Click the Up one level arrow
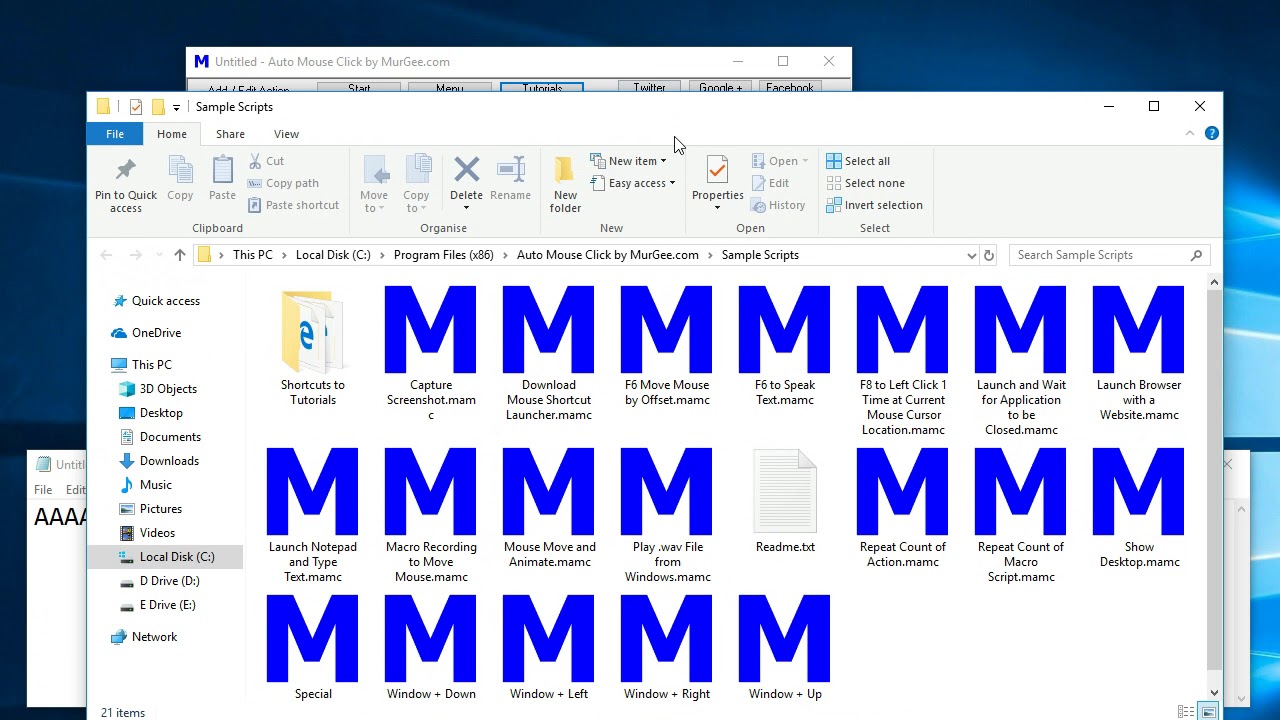The width and height of the screenshot is (1280, 720). [180, 255]
